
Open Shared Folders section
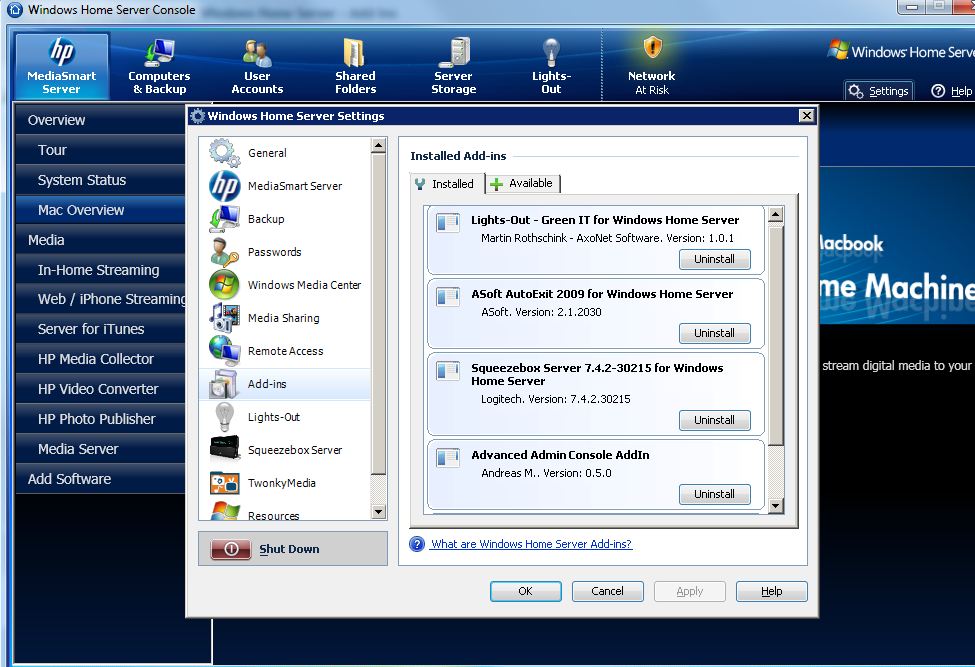coord(355,67)
